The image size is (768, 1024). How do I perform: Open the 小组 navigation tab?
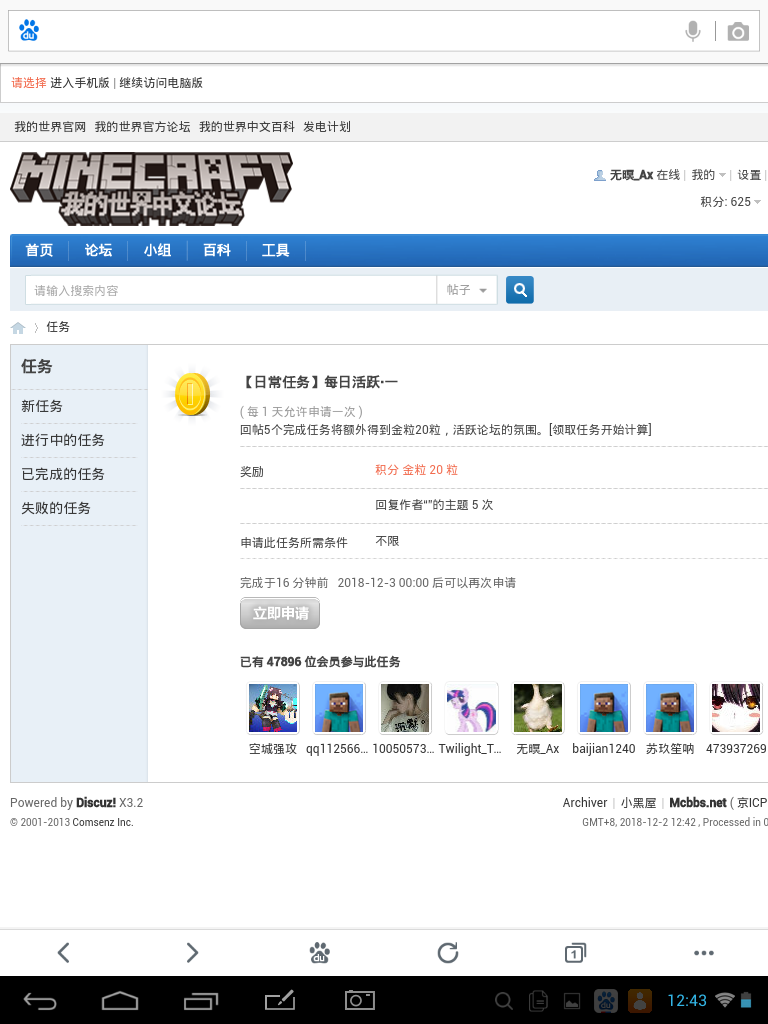(157, 250)
